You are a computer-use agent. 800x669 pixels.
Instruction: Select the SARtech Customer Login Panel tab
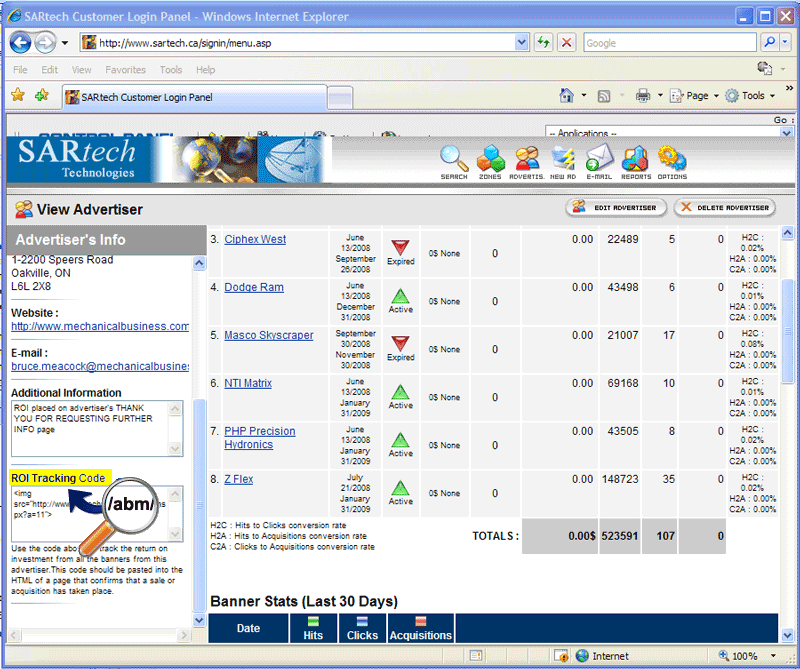194,97
